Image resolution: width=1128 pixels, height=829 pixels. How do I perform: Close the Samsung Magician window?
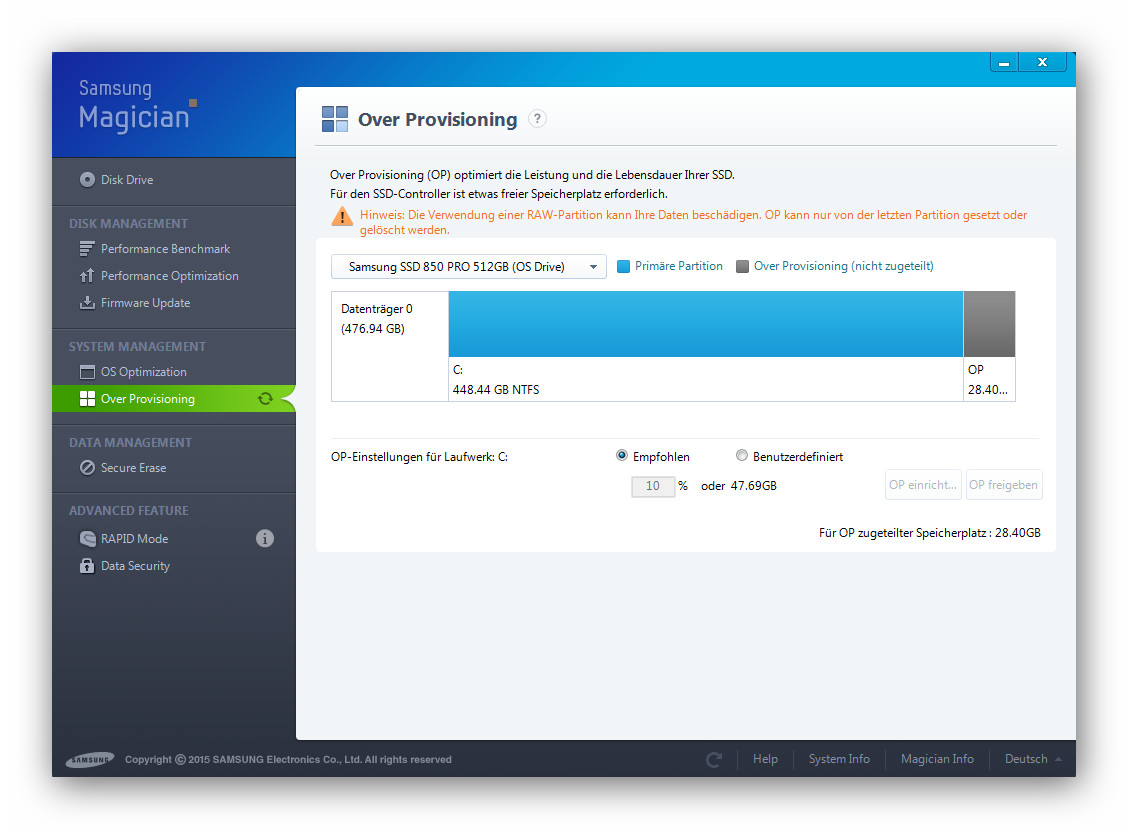click(1042, 63)
